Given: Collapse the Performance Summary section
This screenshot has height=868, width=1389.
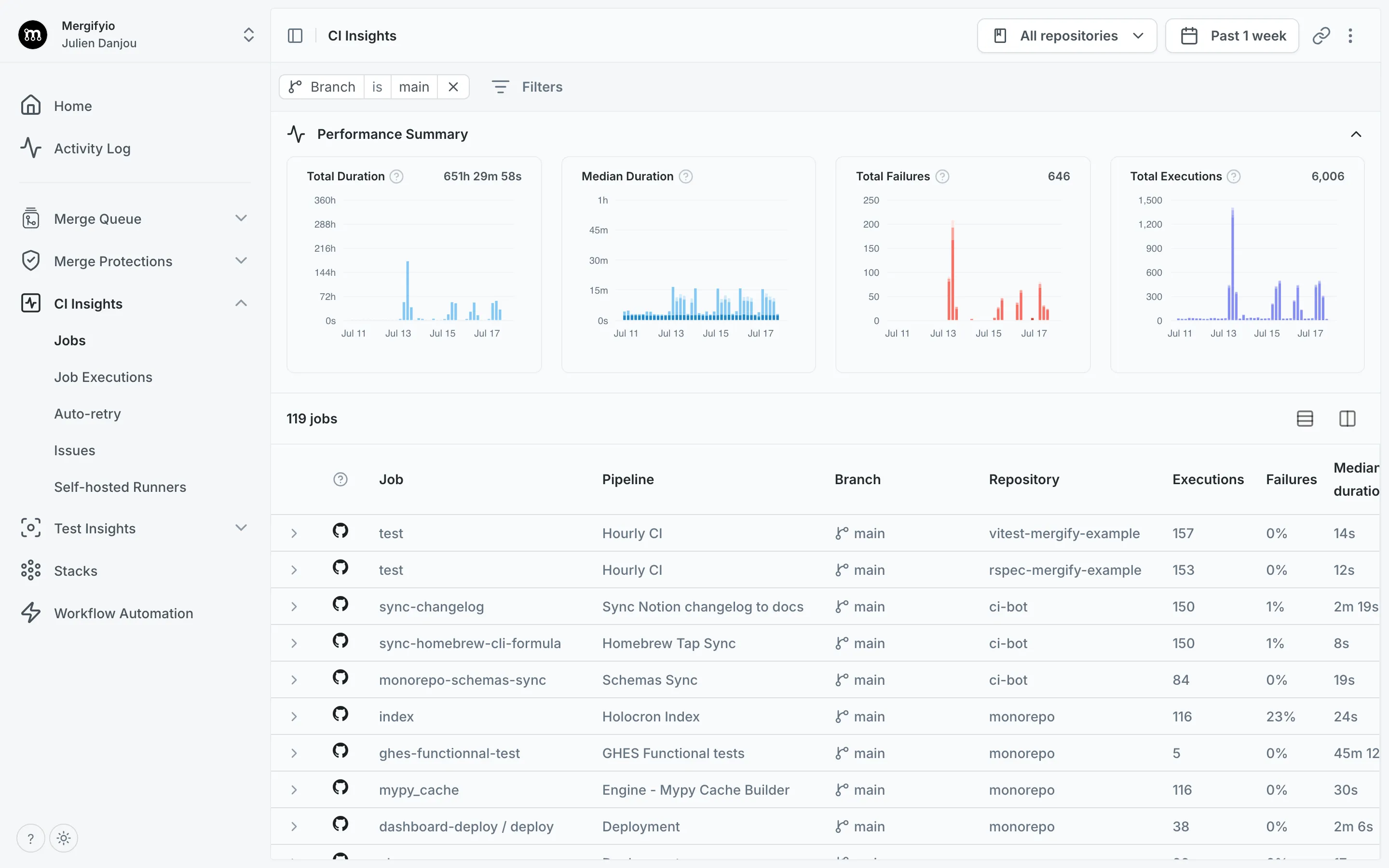Looking at the screenshot, I should click(x=1356, y=134).
